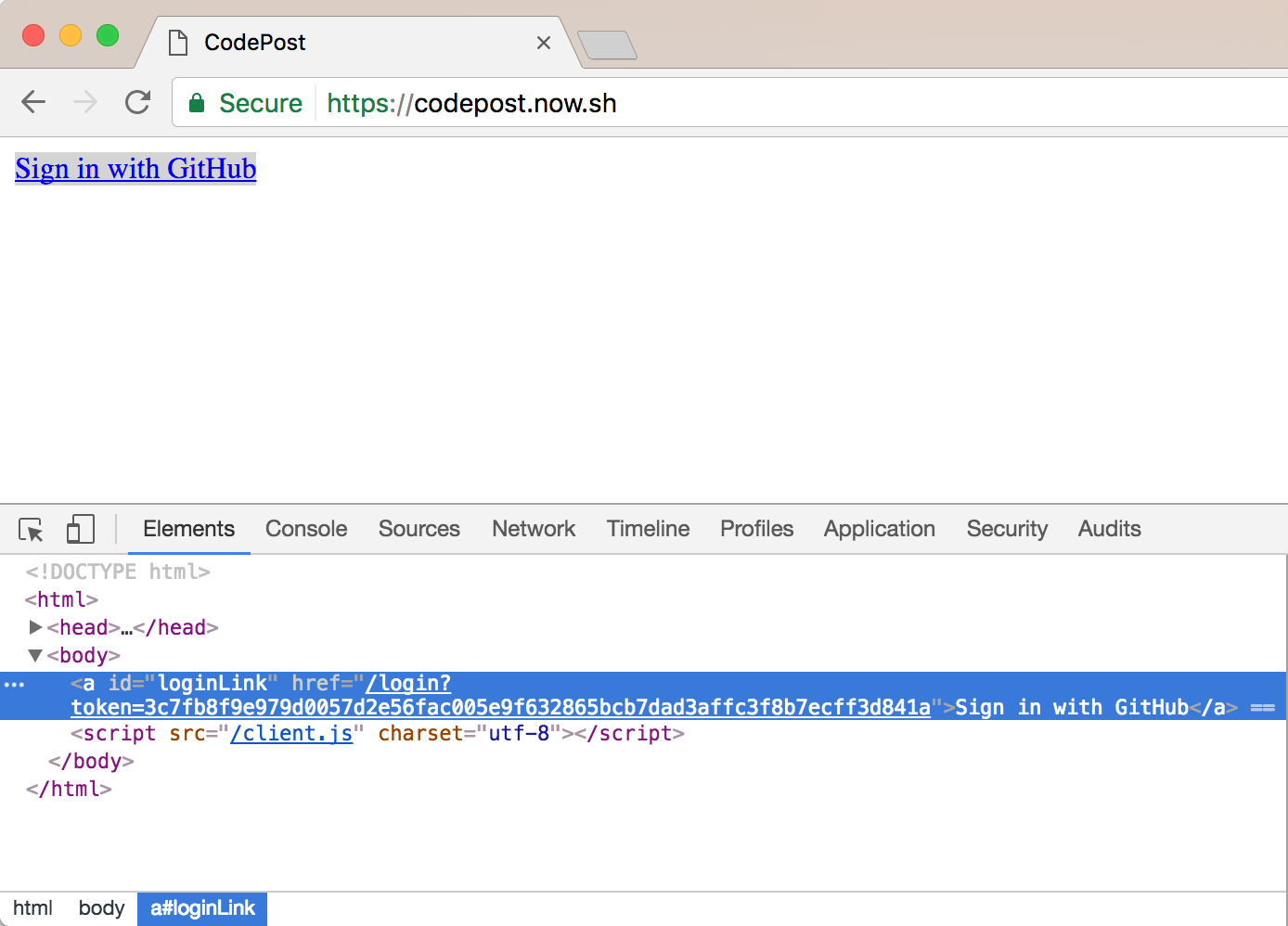
Task: Activate the inspect element picker icon
Action: [31, 529]
